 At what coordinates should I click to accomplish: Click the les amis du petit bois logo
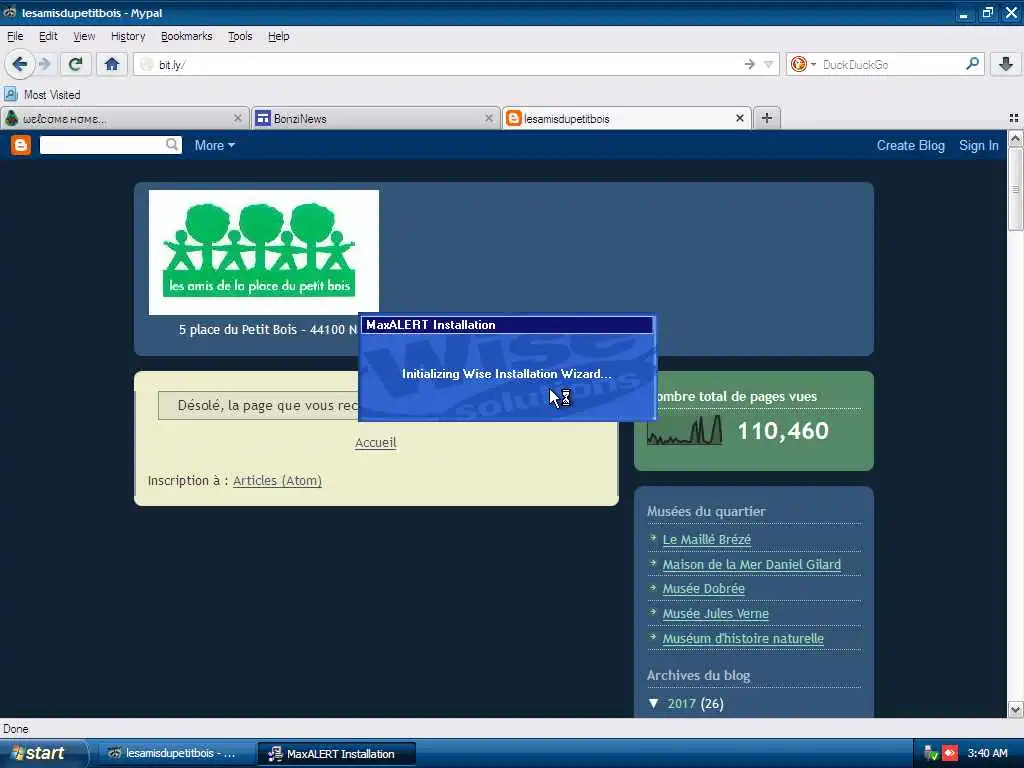(264, 252)
